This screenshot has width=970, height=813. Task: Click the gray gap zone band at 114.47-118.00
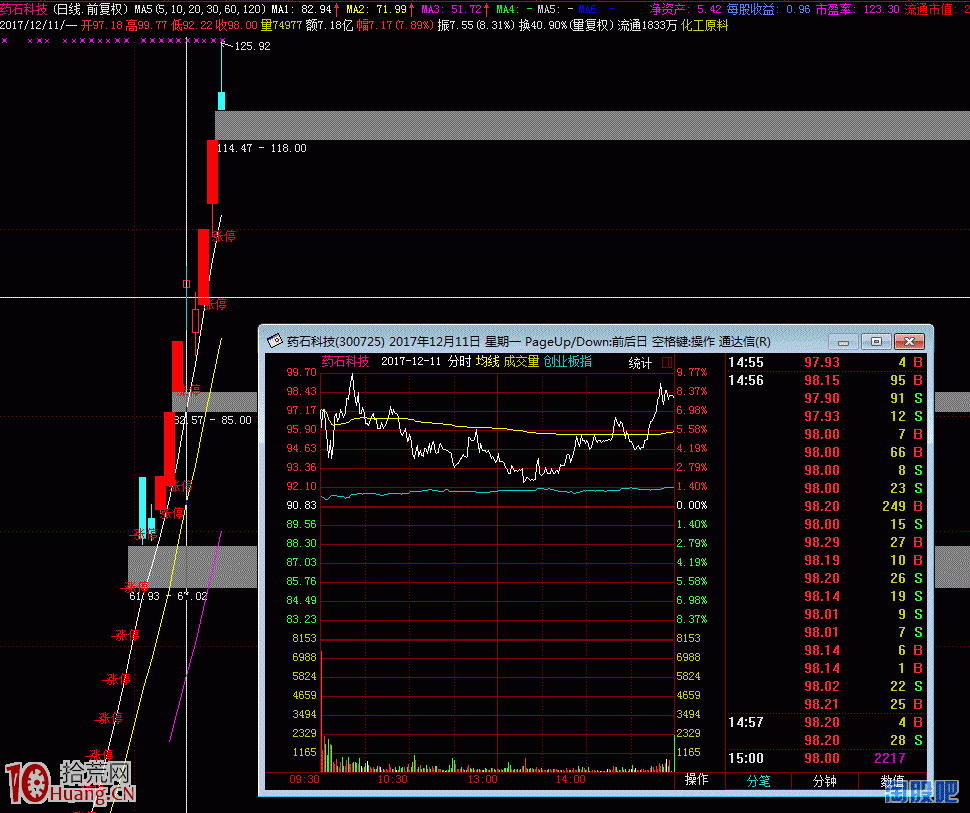point(592,126)
